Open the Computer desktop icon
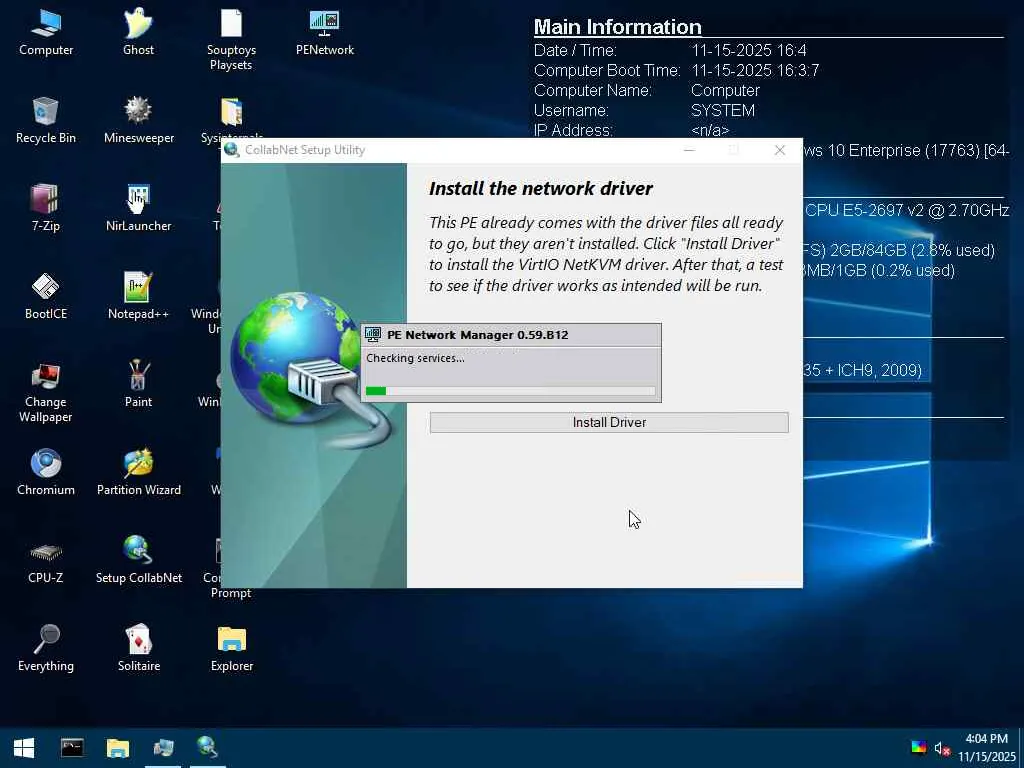 (x=46, y=33)
